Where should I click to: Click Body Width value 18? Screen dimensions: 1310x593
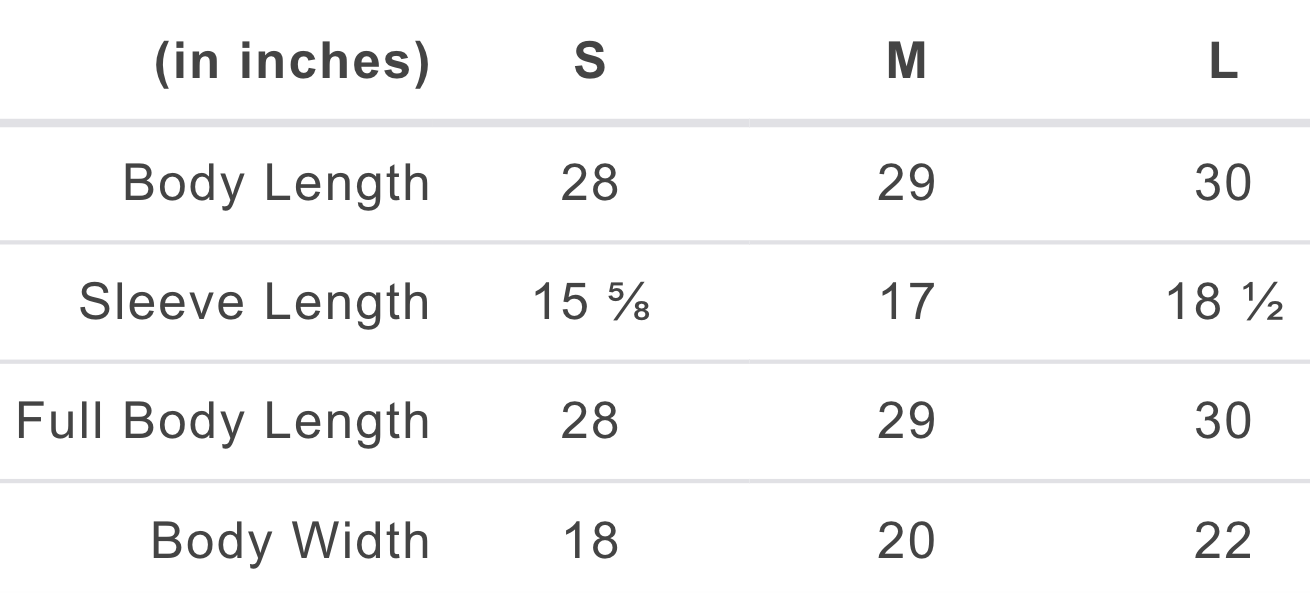click(590, 541)
